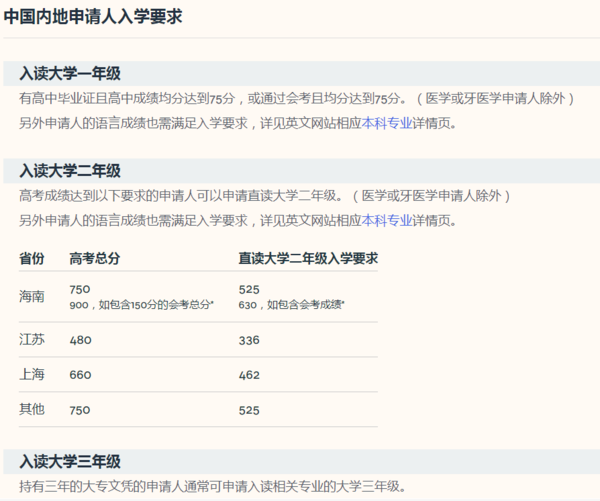The image size is (600, 501).
Task: Open the 本科专业 link under 入读大学一年级
Action: [x=387, y=123]
